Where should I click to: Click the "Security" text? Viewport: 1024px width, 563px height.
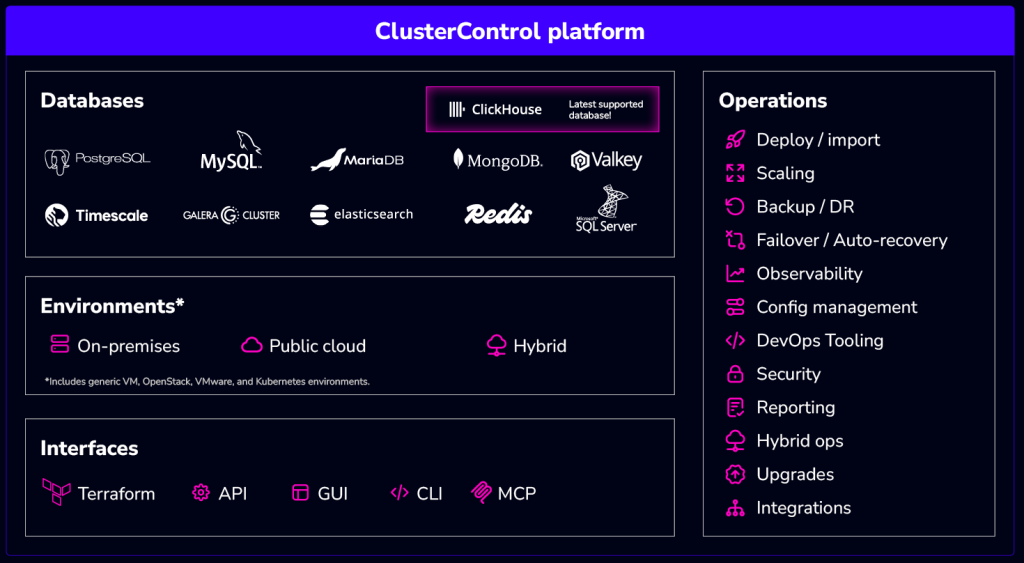789,374
